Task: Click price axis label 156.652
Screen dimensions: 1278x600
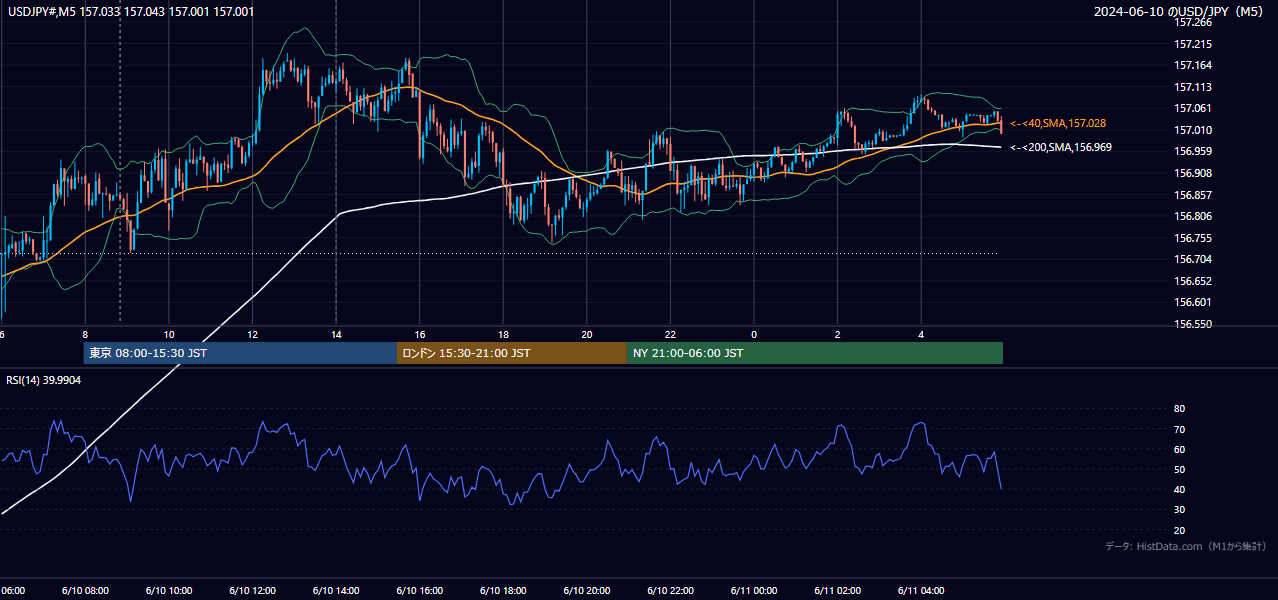Action: [x=1193, y=281]
